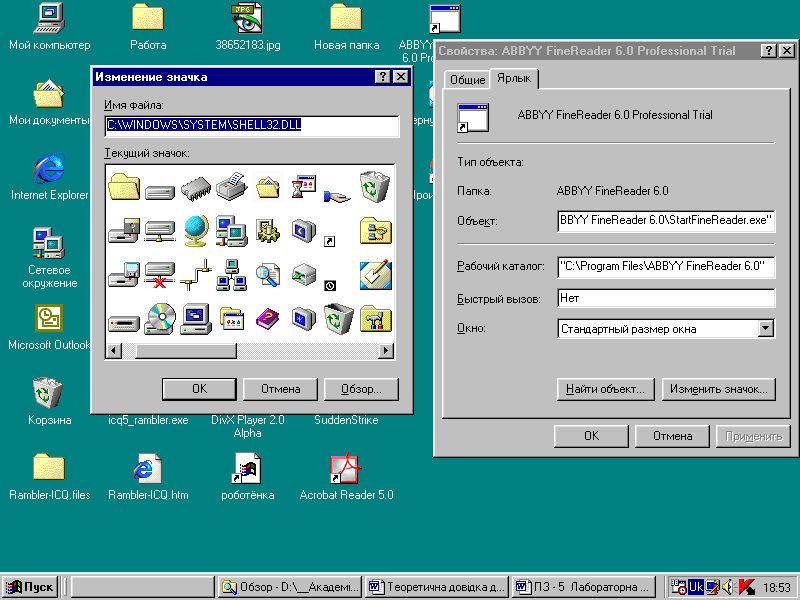
Task: Select the network cable connector icon
Action: (x=196, y=276)
